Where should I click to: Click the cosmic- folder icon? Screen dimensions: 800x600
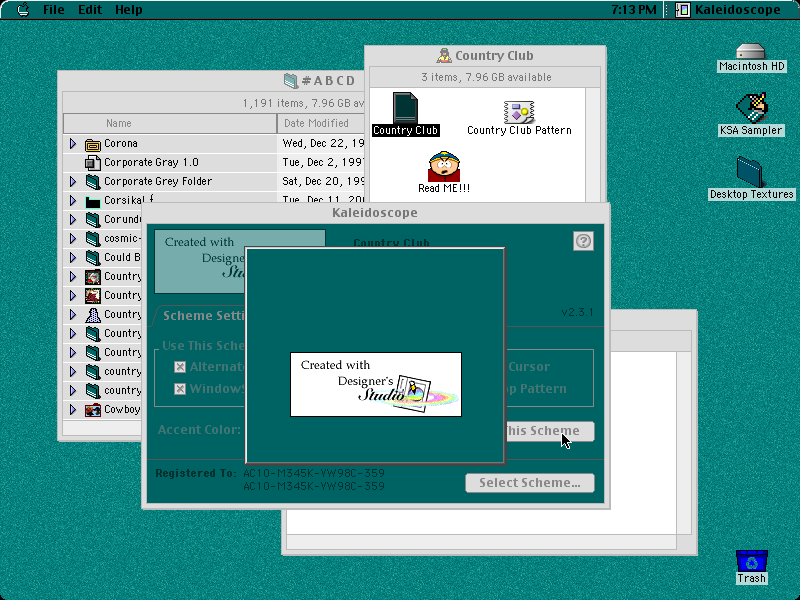(x=92, y=238)
